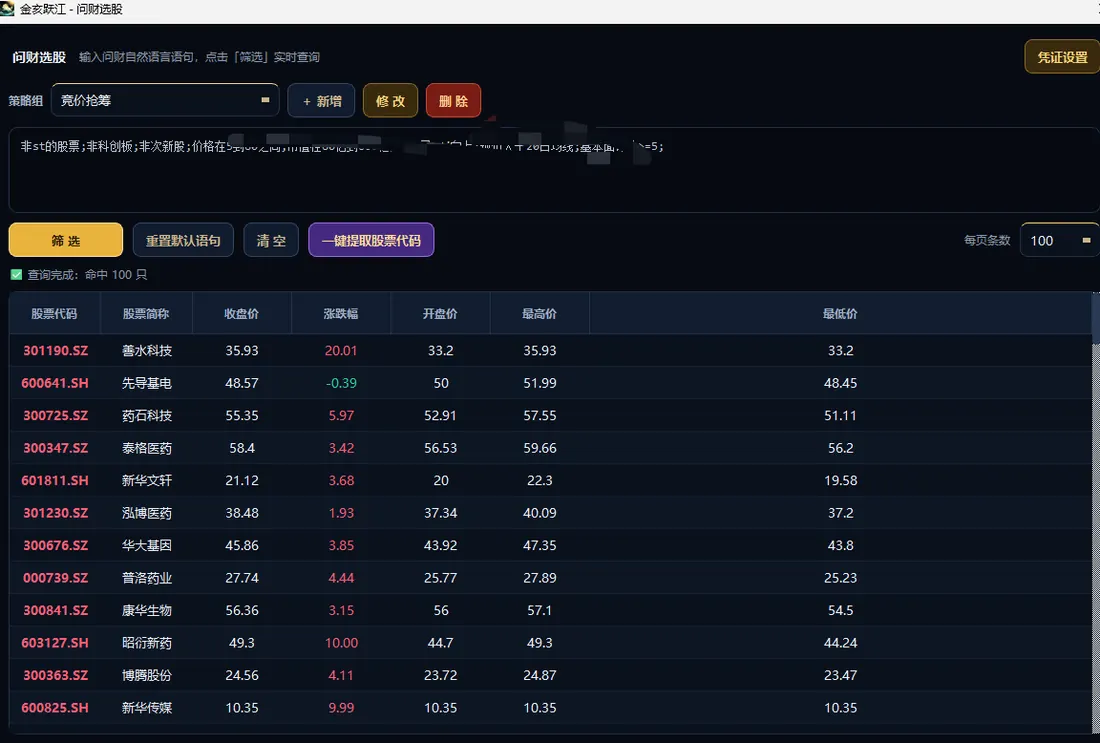This screenshot has width=1100, height=743.
Task: Click the 修改 button
Action: [390, 101]
